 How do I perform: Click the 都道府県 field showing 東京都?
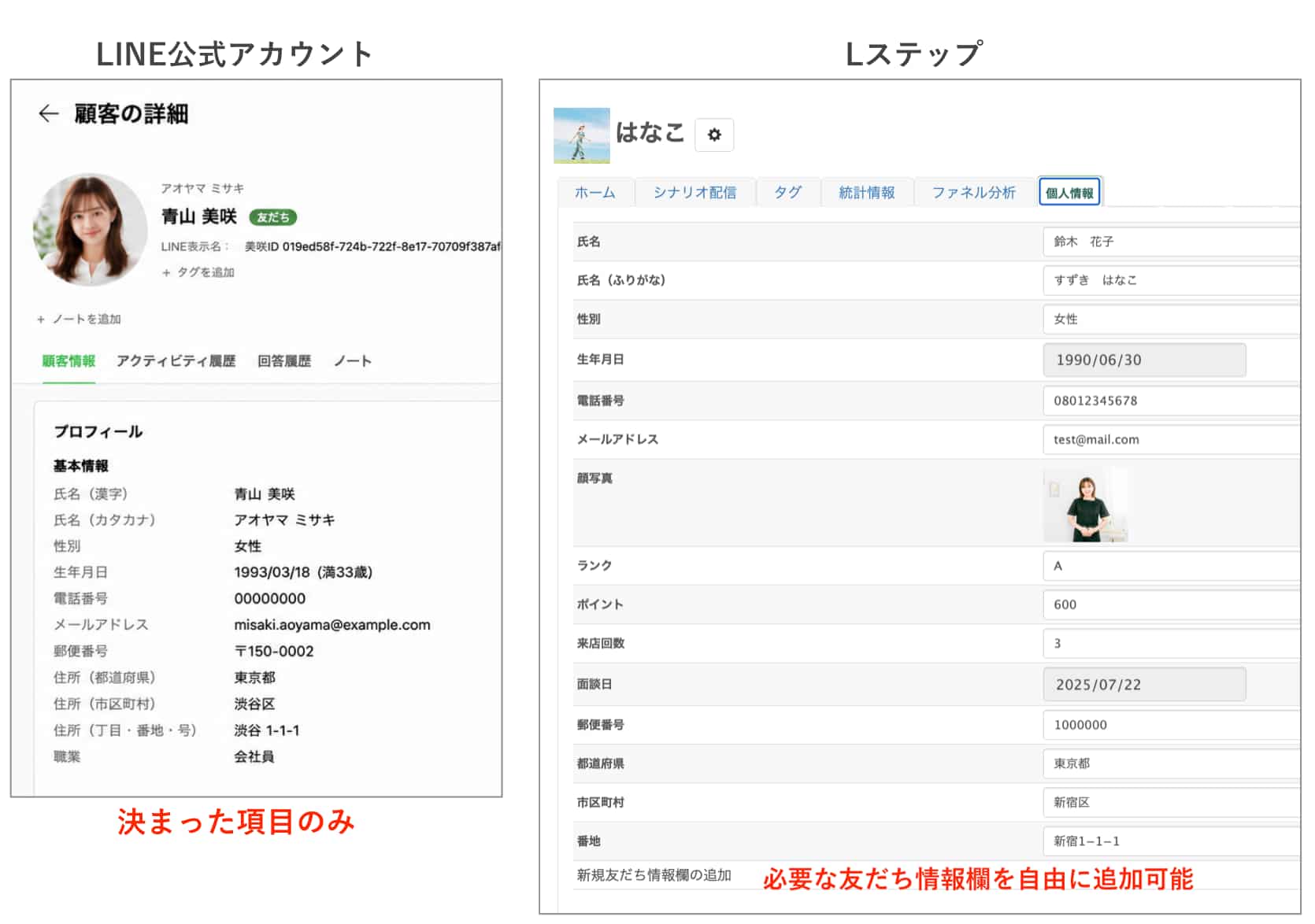click(1172, 763)
